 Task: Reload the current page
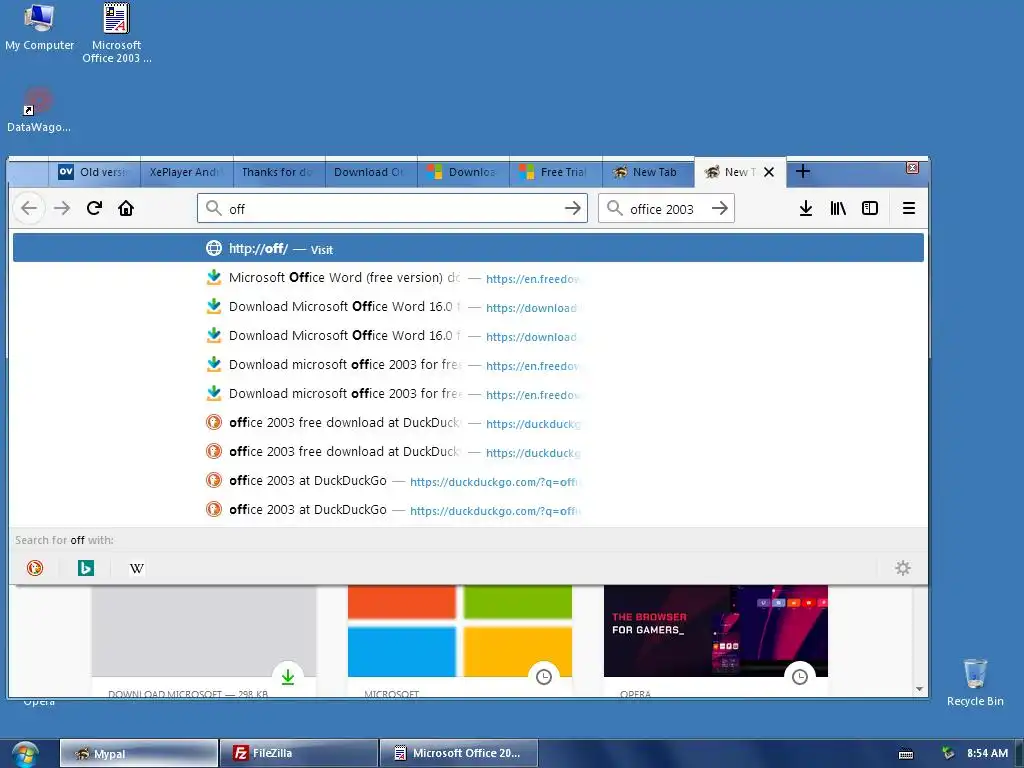click(x=94, y=208)
